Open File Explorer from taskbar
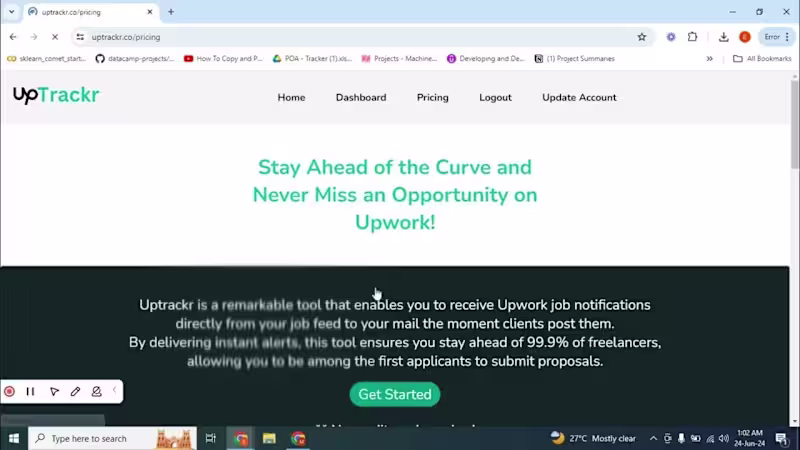The width and height of the screenshot is (800, 450). [269, 438]
